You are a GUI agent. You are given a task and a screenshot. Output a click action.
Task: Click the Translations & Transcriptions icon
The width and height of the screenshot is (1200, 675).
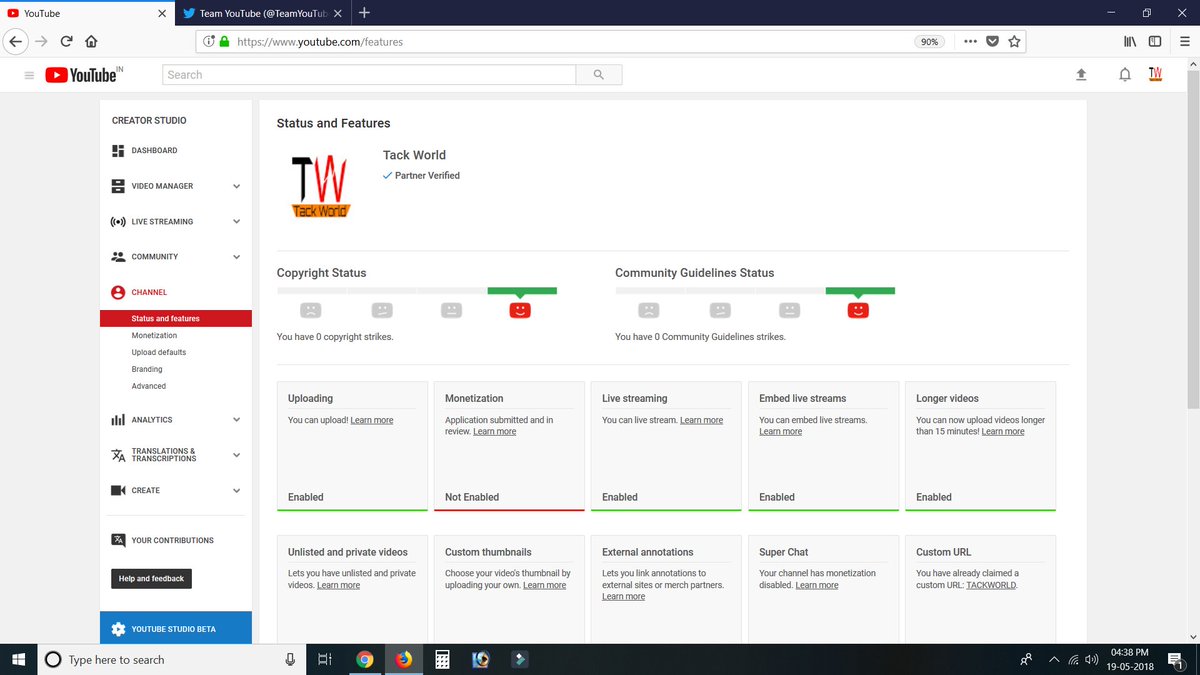[x=118, y=455]
